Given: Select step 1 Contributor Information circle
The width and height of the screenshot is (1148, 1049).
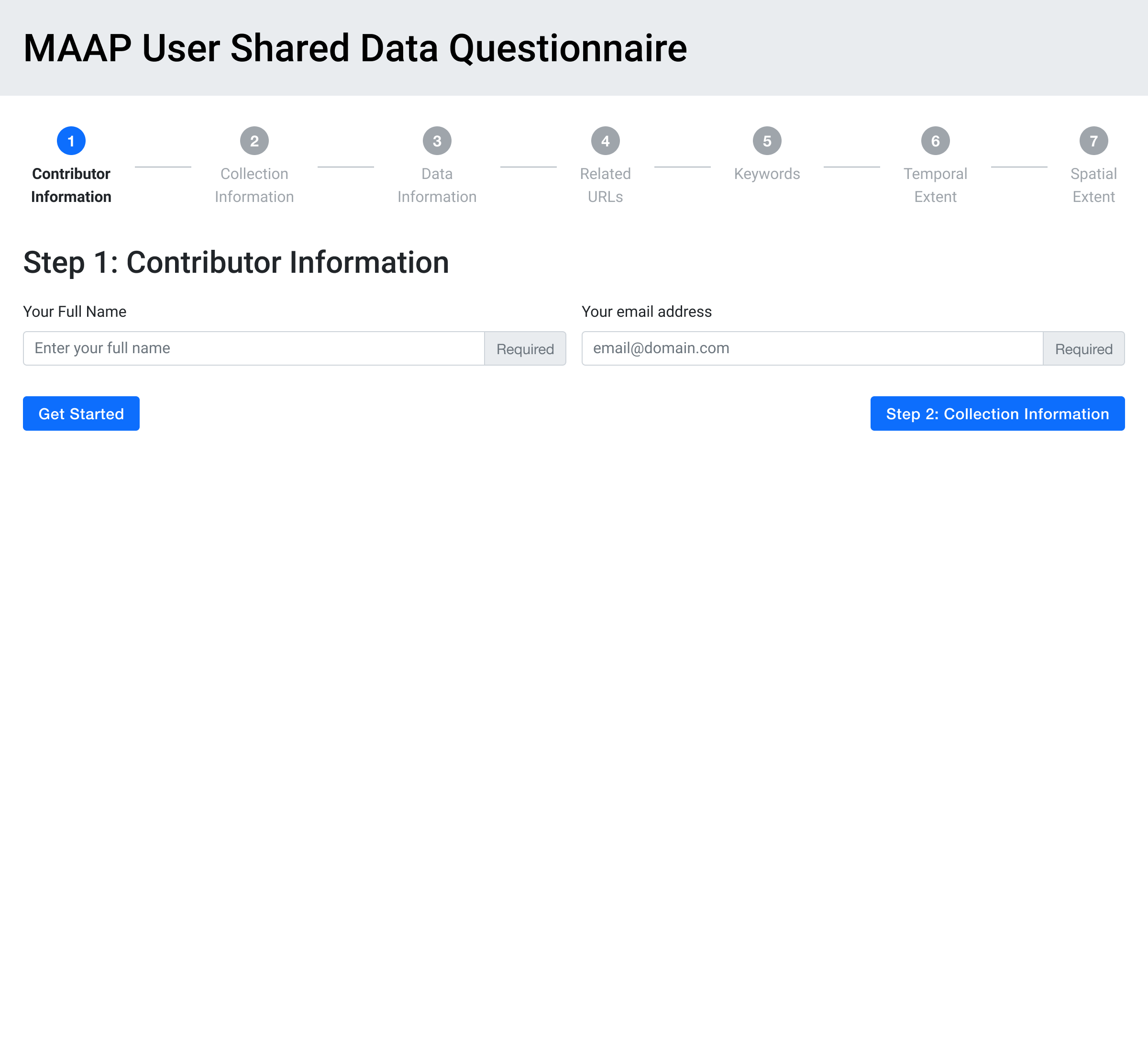Looking at the screenshot, I should [71, 141].
